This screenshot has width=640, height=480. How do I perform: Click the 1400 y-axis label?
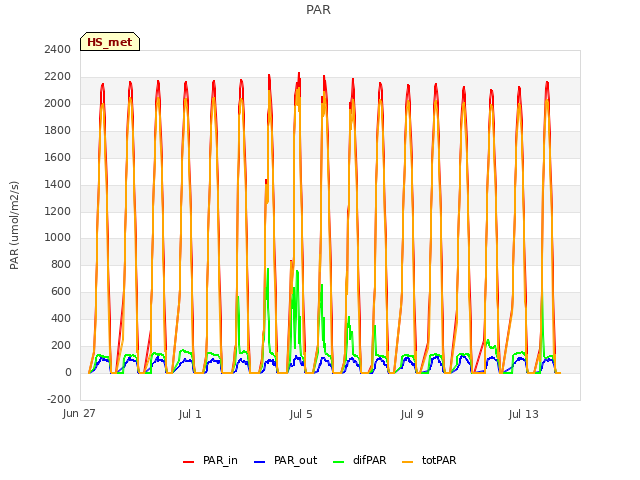pos(58,184)
